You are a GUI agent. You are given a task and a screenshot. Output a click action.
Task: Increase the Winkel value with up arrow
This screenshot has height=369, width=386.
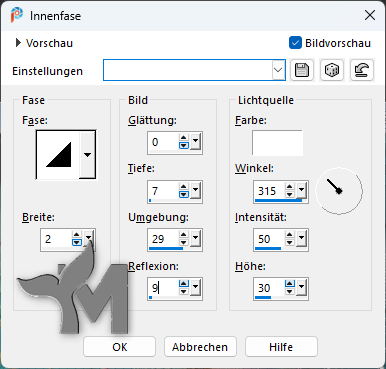coord(290,187)
